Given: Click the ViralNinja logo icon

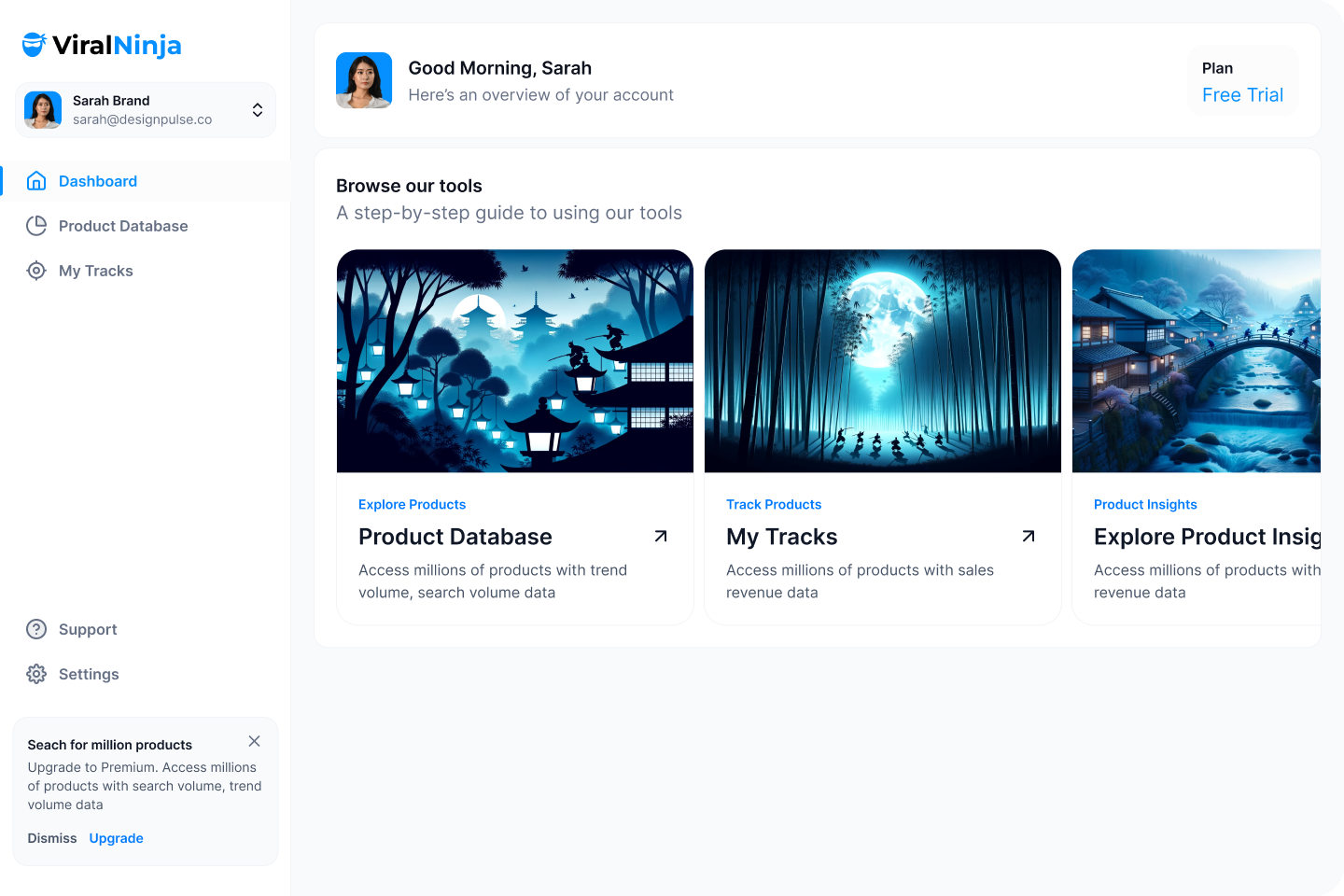Looking at the screenshot, I should [35, 44].
